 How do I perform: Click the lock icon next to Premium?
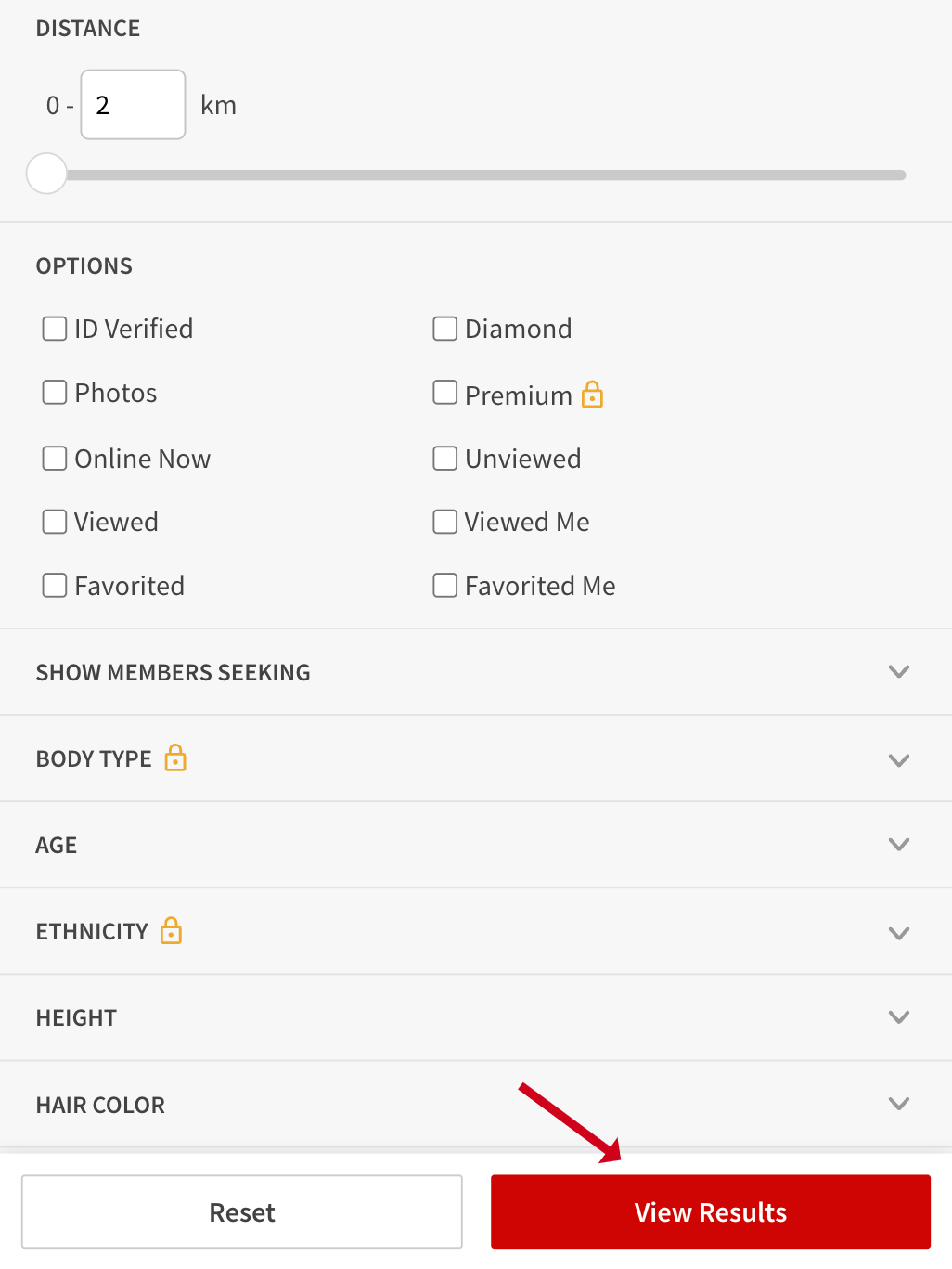[592, 395]
